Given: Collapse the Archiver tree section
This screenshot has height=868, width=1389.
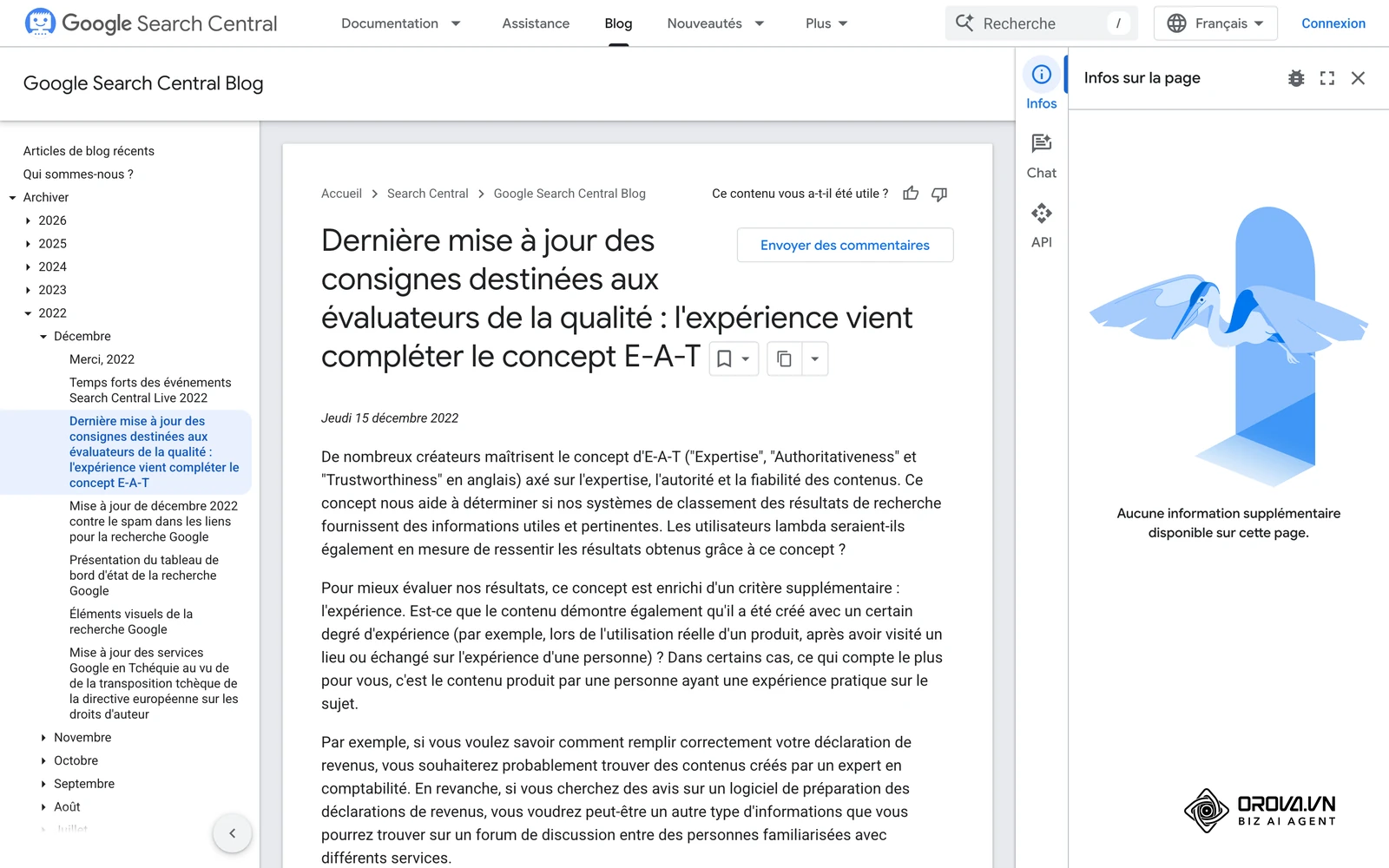Looking at the screenshot, I should [13, 198].
